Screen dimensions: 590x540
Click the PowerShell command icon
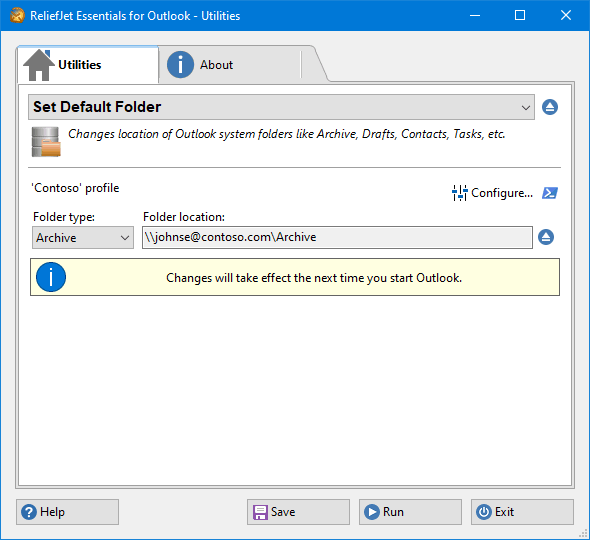click(550, 193)
